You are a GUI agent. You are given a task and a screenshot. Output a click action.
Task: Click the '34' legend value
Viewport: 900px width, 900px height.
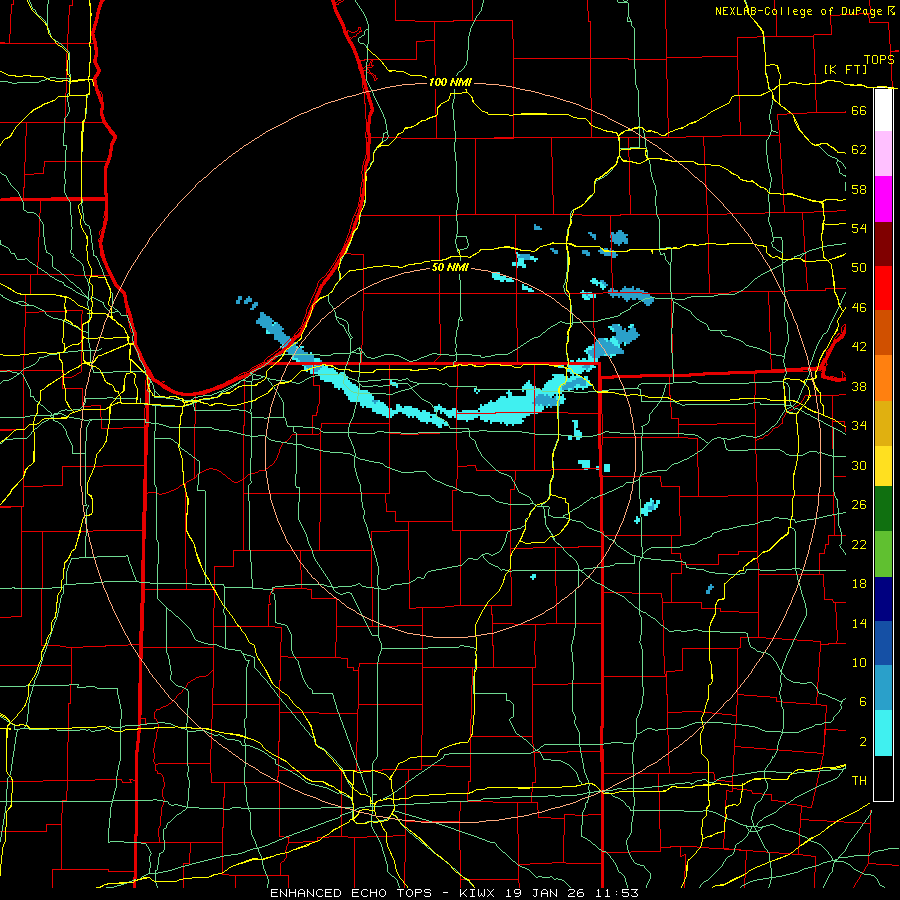(x=859, y=426)
